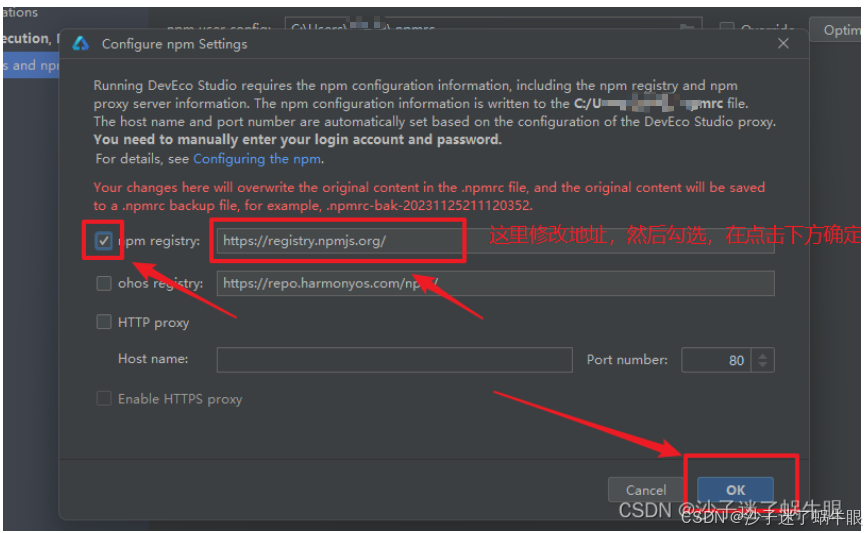Click the Host name label
Viewport: 867px width, 533px height.
153,359
